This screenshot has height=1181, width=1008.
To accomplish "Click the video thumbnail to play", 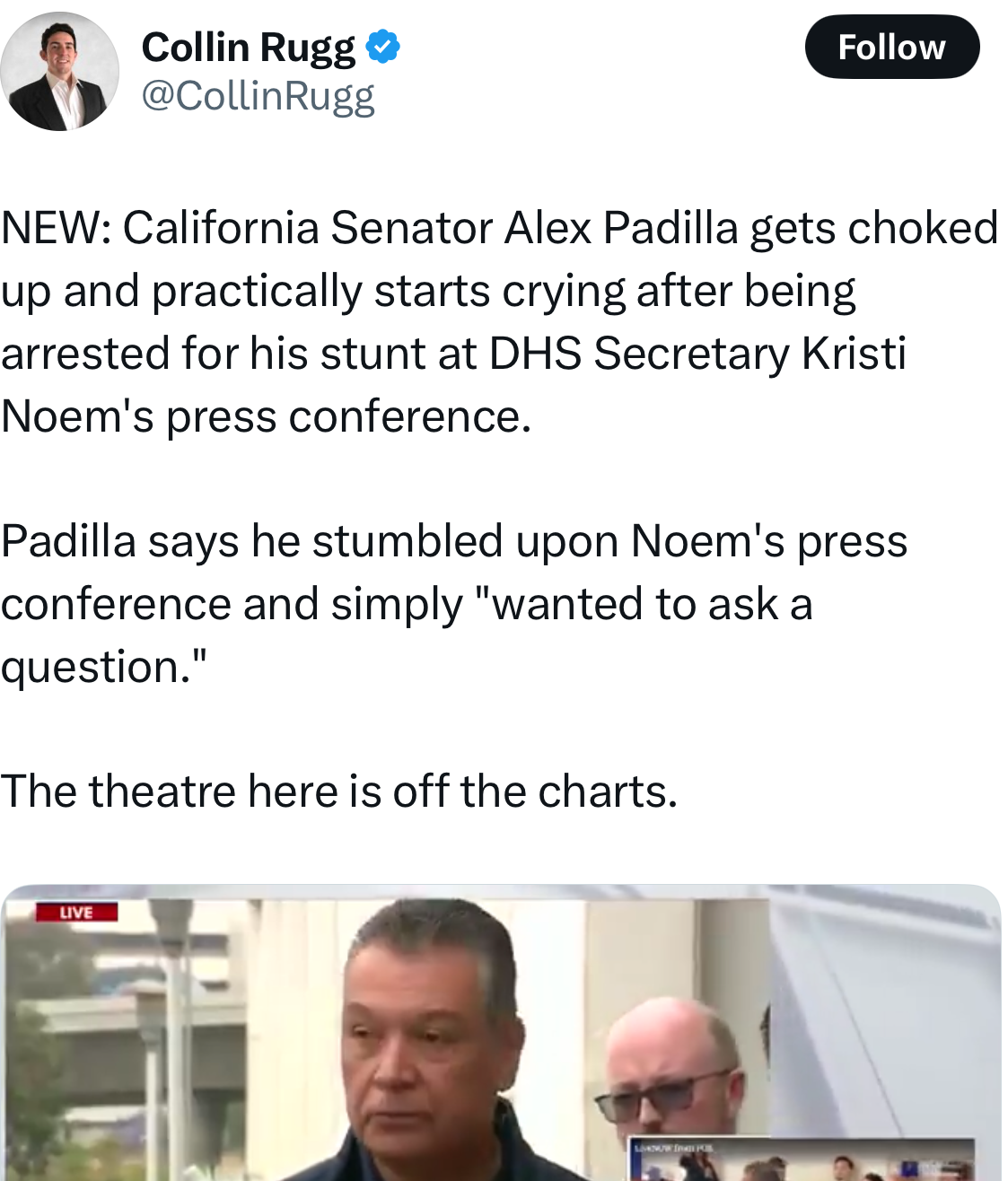I will 501,1032.
